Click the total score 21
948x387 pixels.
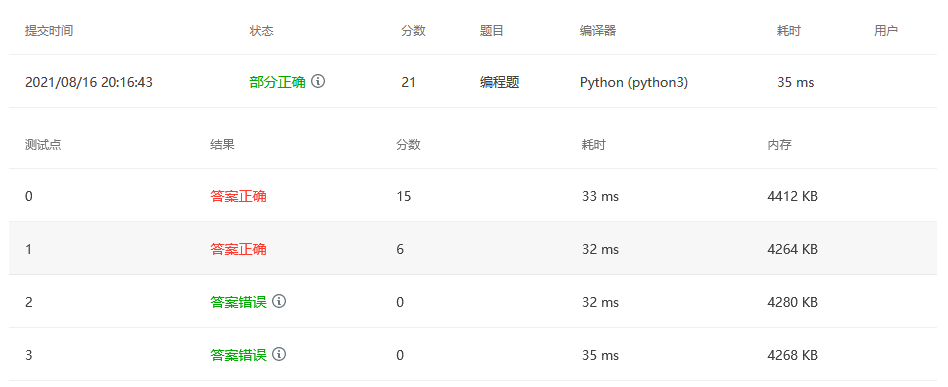(408, 82)
